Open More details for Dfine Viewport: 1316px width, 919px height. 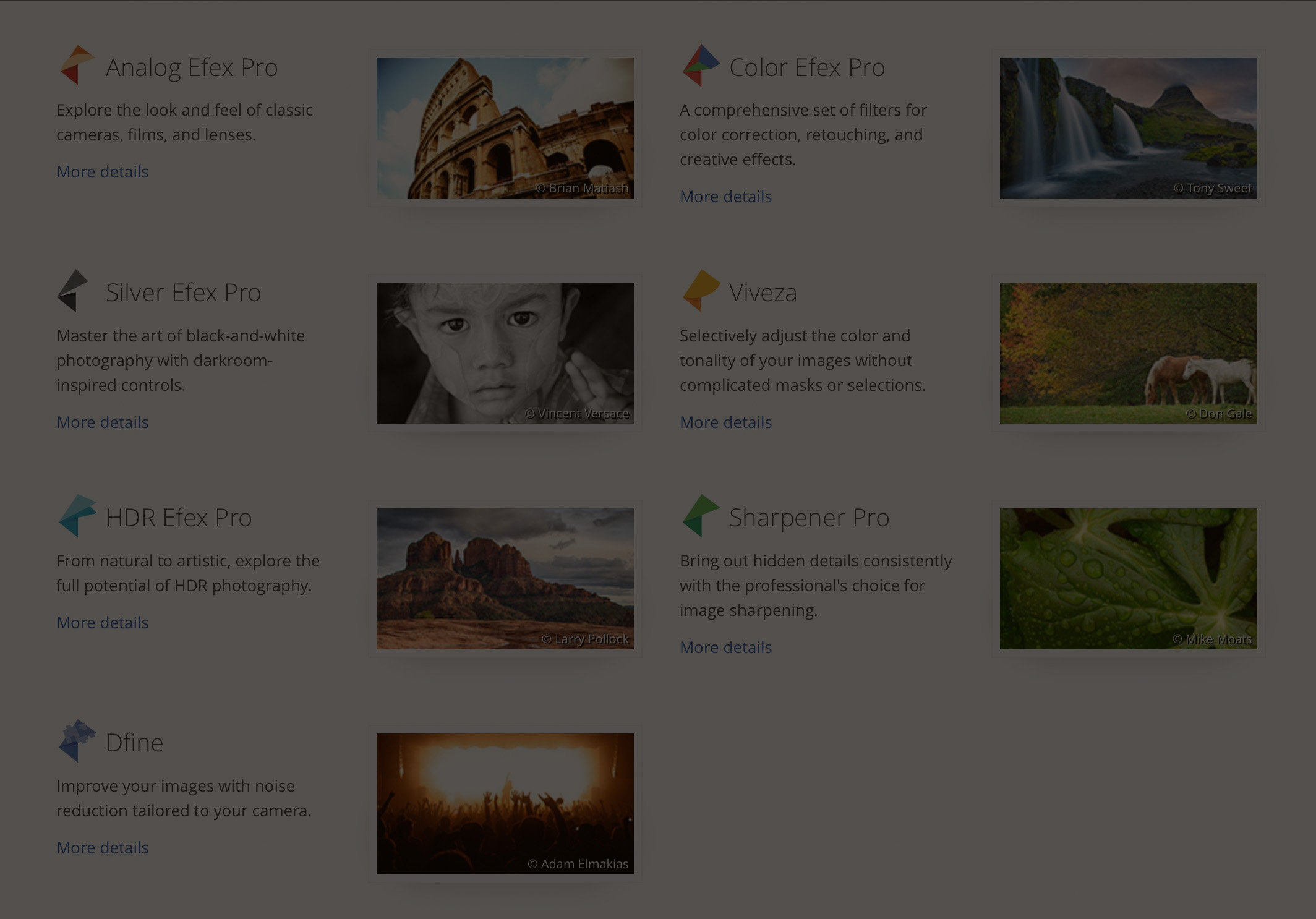tap(103, 847)
